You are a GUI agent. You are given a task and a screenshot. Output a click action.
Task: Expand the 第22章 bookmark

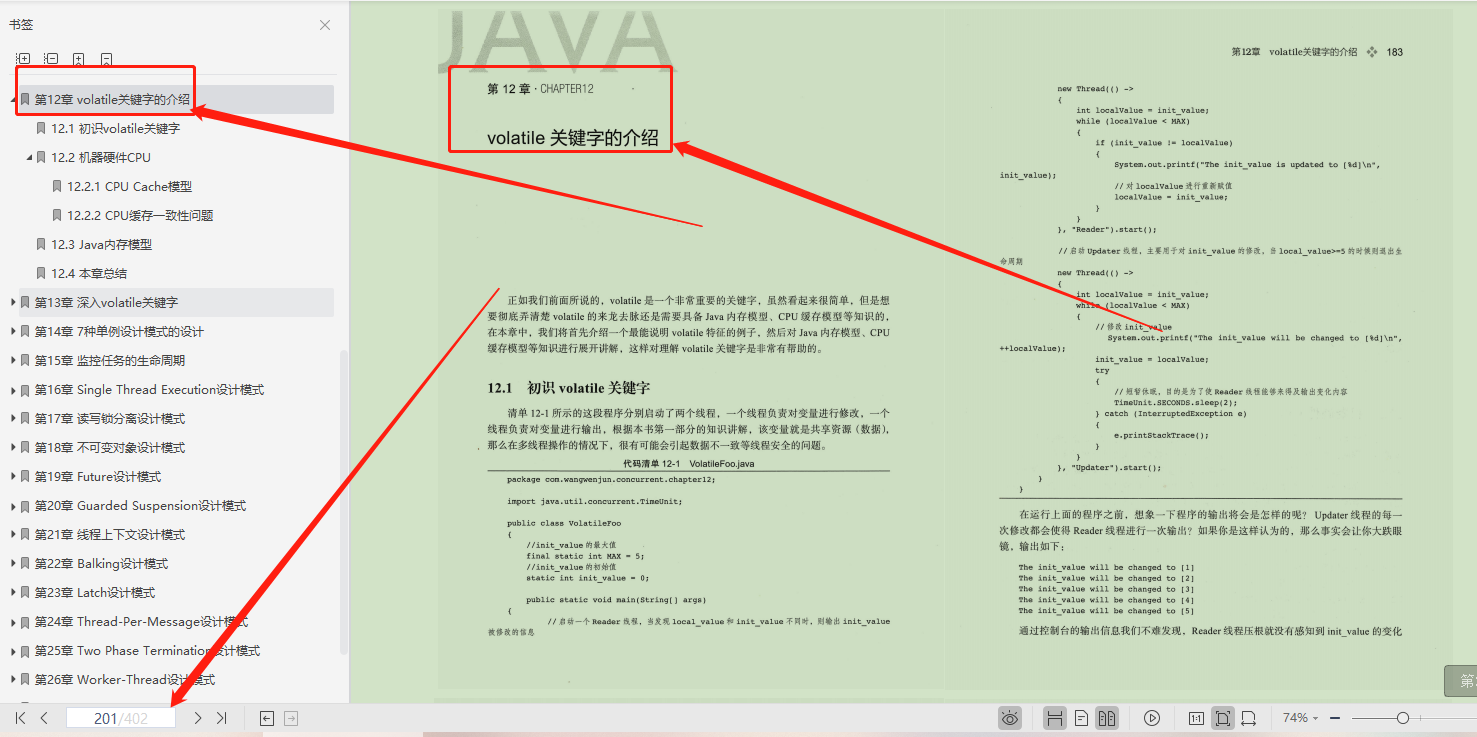13,563
